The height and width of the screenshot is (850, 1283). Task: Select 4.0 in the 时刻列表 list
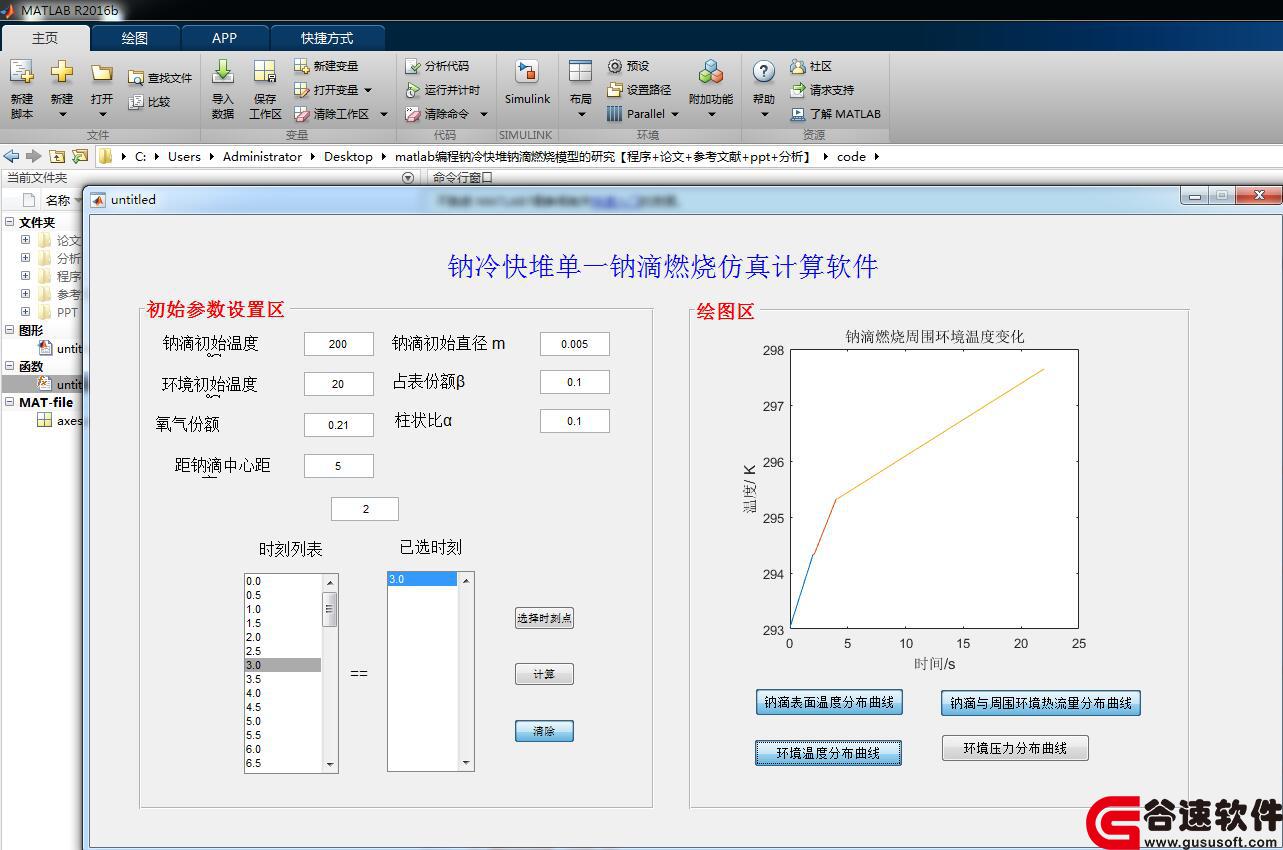point(283,693)
